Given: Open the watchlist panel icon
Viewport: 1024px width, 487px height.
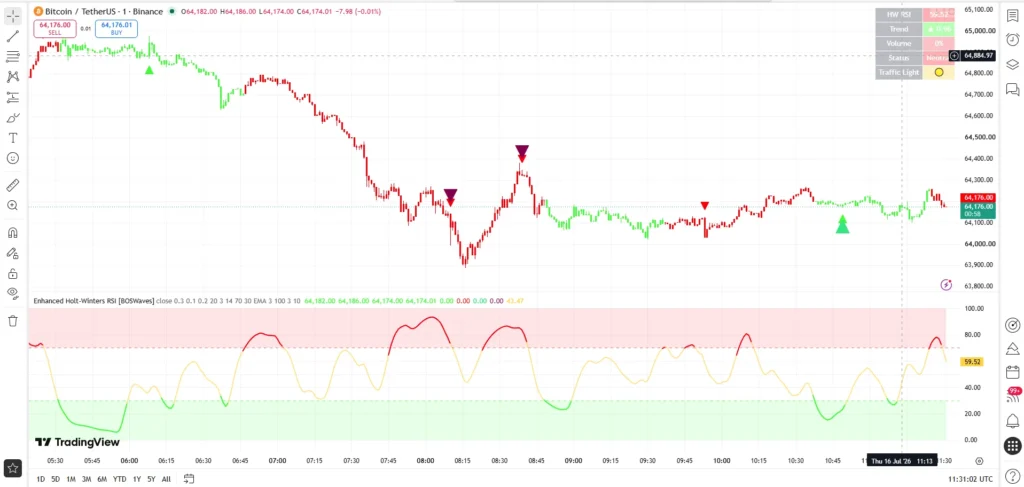Looking at the screenshot, I should [1012, 16].
